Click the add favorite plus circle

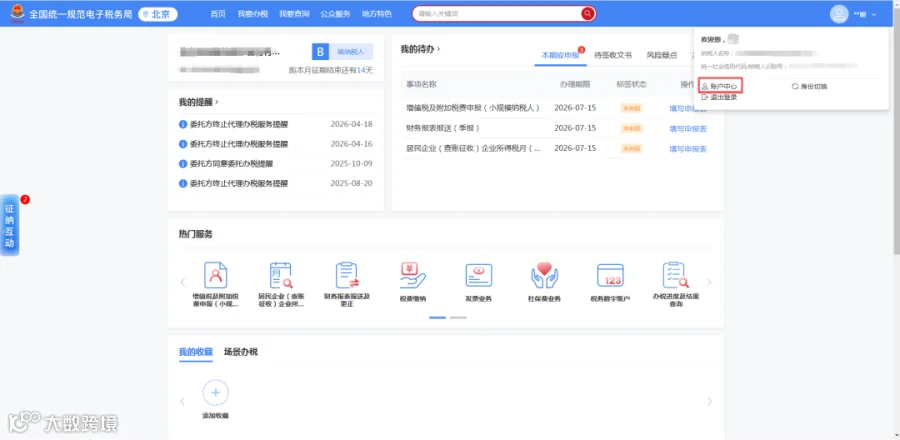(x=216, y=393)
